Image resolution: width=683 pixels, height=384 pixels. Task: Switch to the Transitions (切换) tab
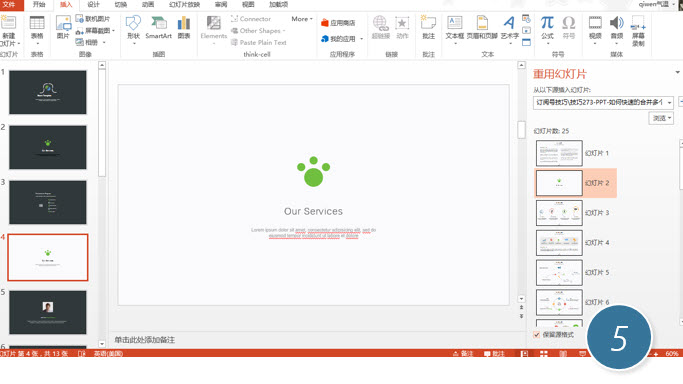[121, 4]
